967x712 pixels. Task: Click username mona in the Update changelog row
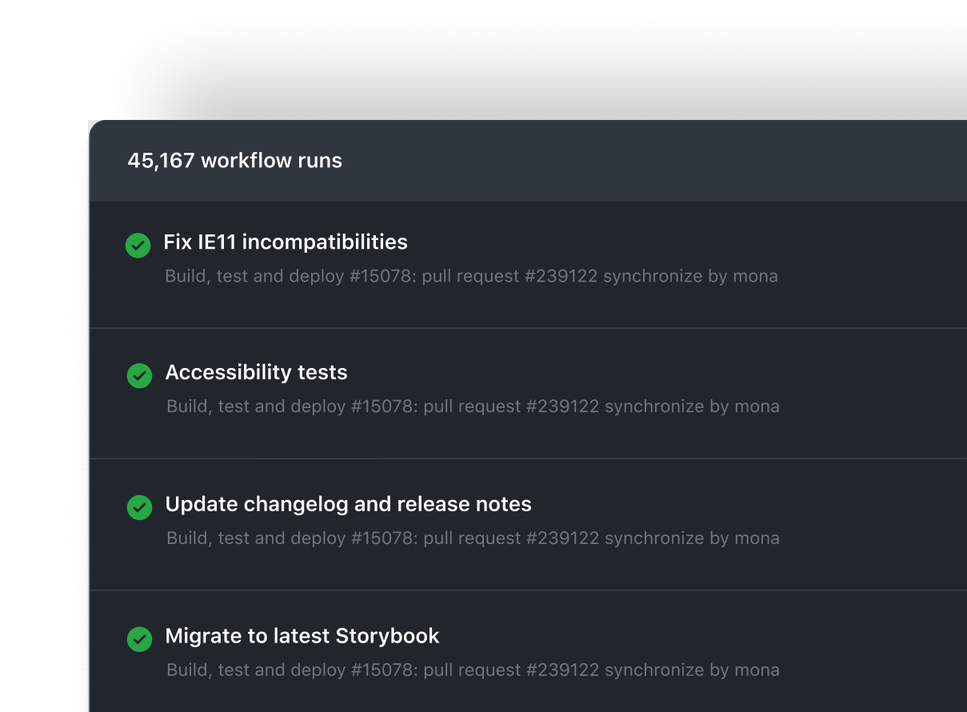[757, 538]
